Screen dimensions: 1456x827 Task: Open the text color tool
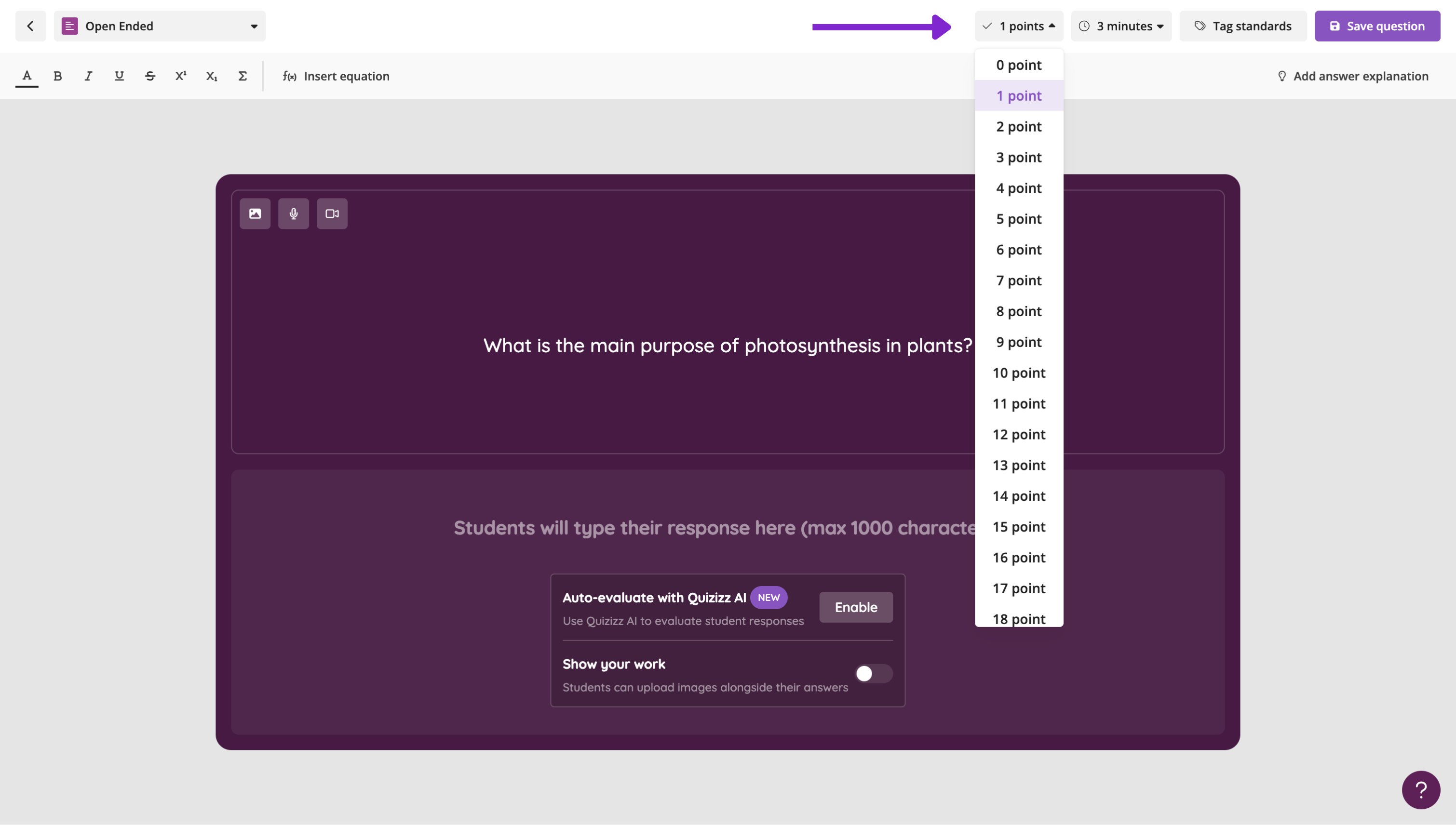click(x=27, y=76)
